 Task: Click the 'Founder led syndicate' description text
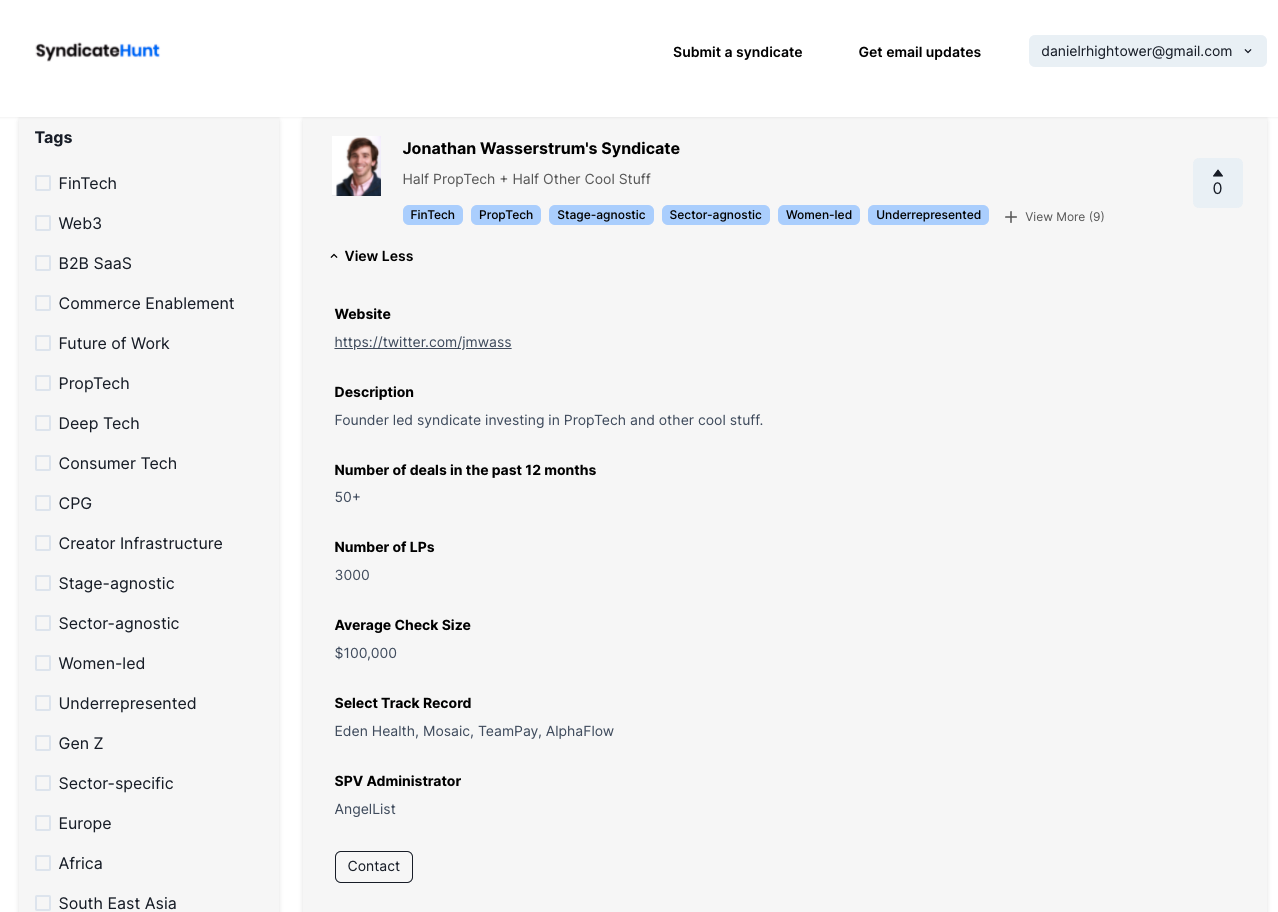coord(548,420)
